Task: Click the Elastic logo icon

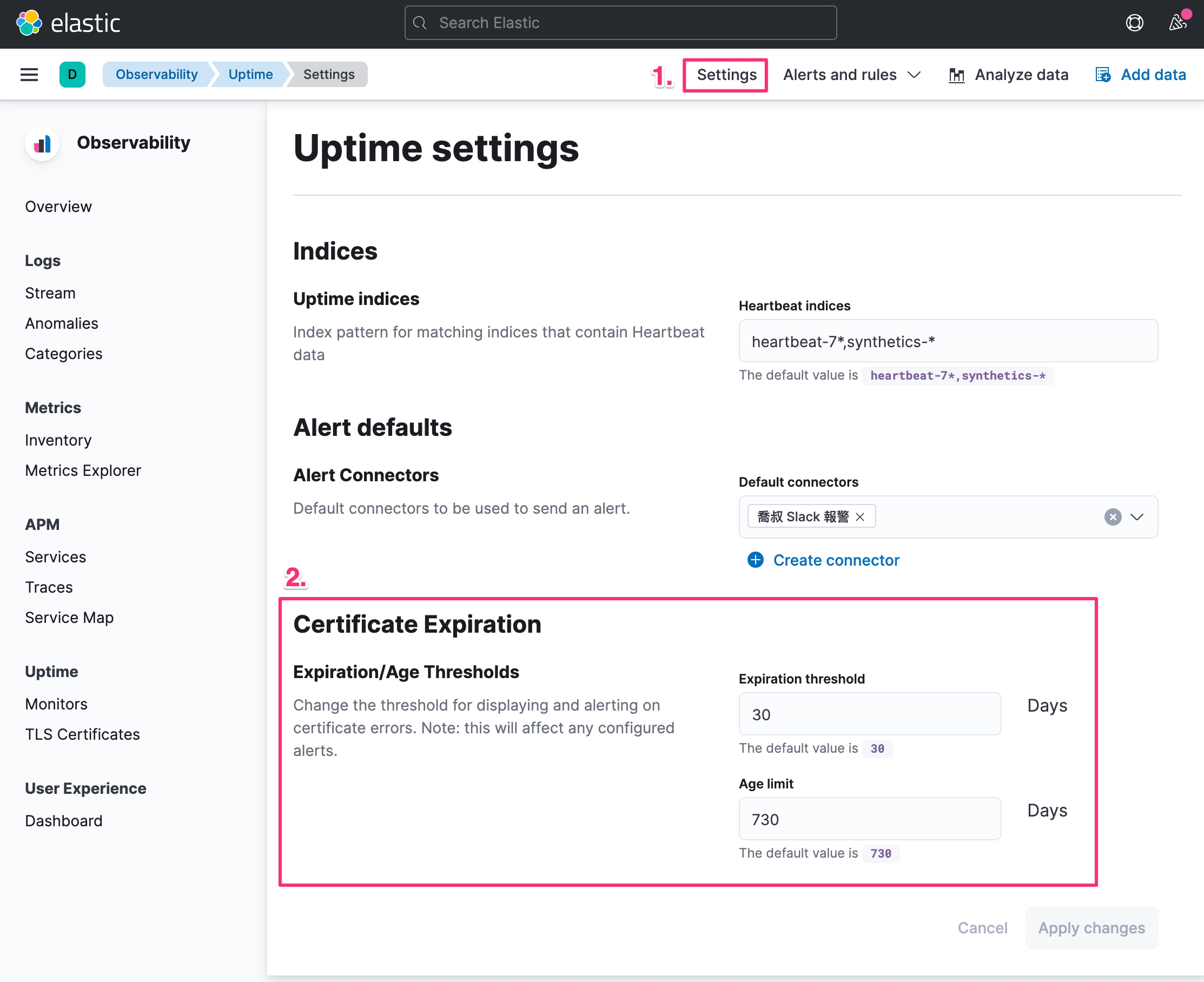Action: tap(29, 23)
